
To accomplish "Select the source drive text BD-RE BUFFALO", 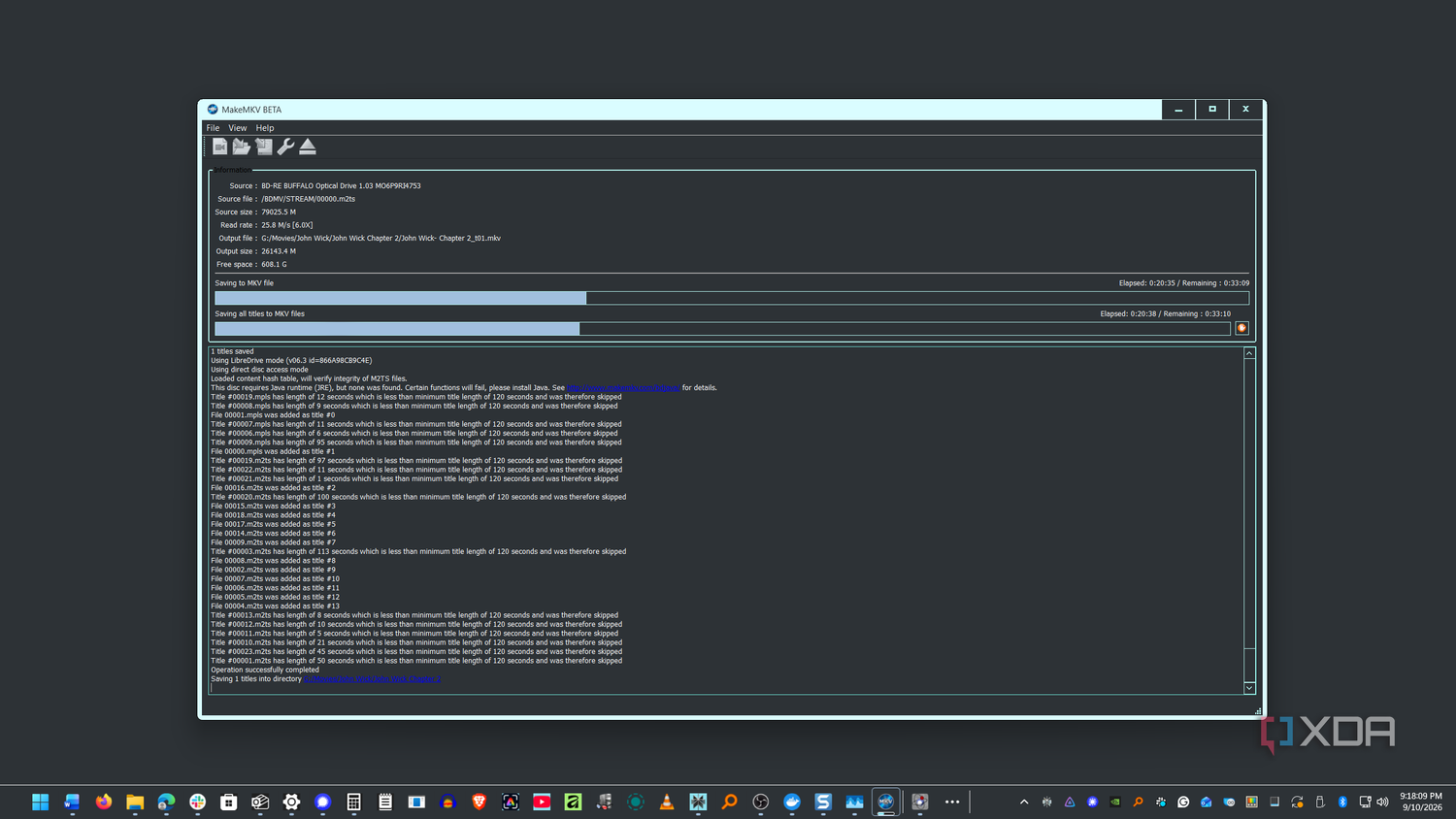I will tap(341, 186).
